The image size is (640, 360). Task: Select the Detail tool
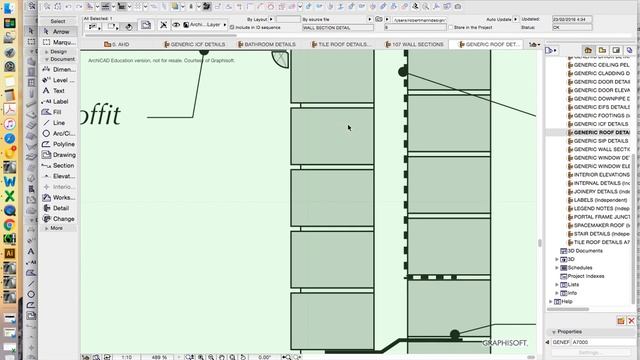point(58,208)
